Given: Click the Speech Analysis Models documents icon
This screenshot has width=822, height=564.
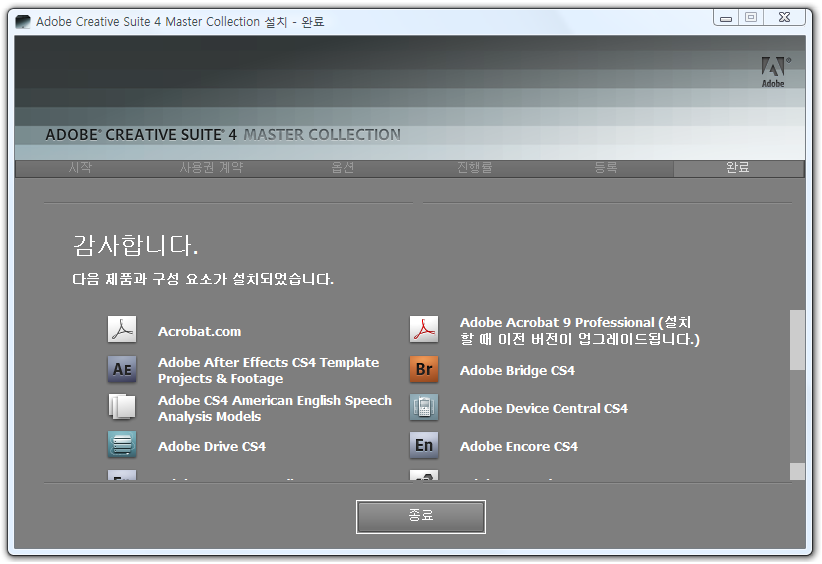Looking at the screenshot, I should click(122, 407).
